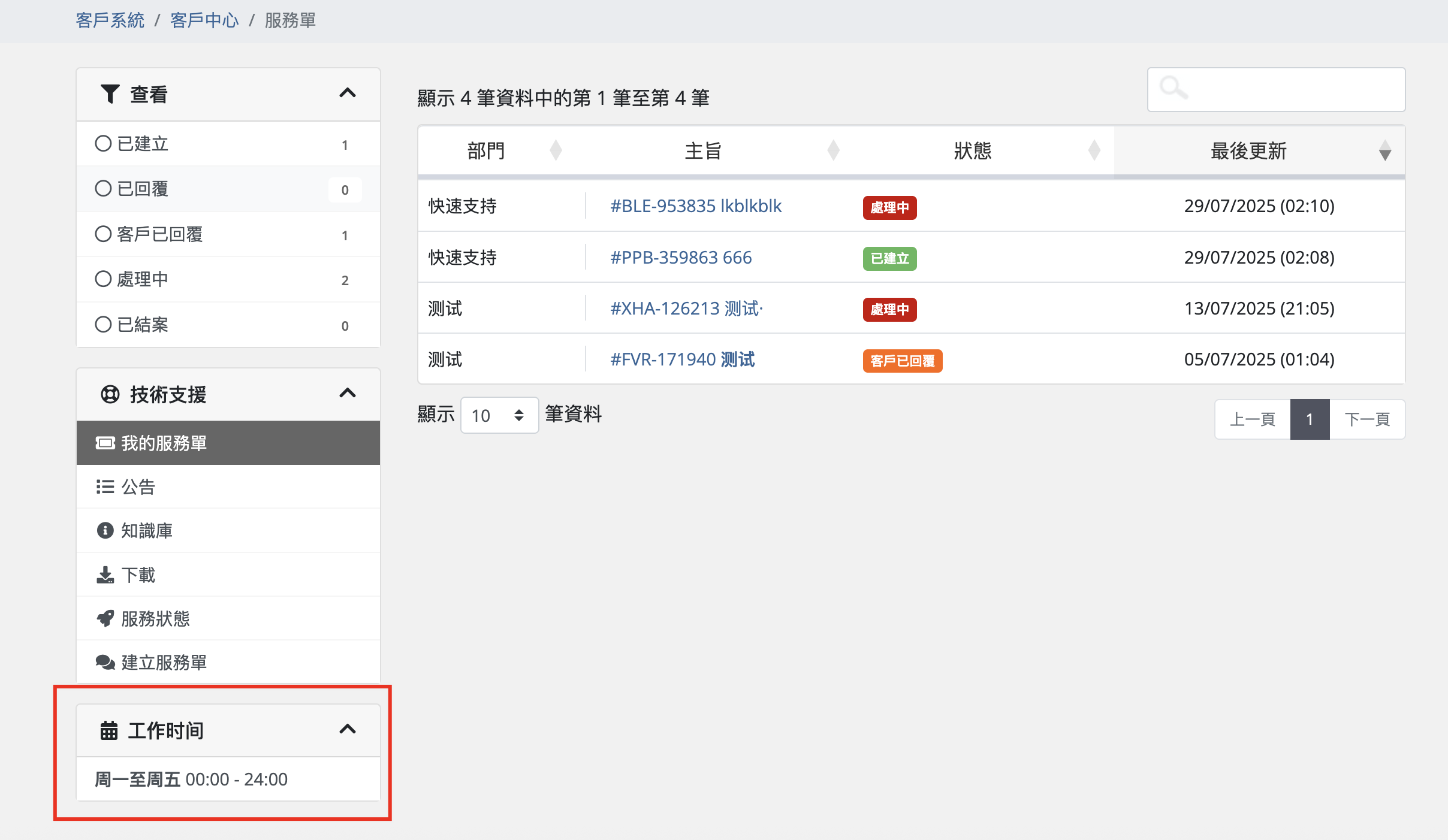Click the lifebuoy icon next to 技術支援
The height and width of the screenshot is (840, 1448).
[110, 394]
